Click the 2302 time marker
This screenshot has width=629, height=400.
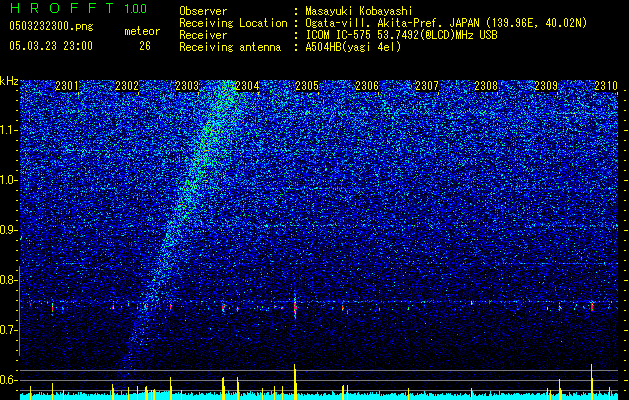pos(127,85)
